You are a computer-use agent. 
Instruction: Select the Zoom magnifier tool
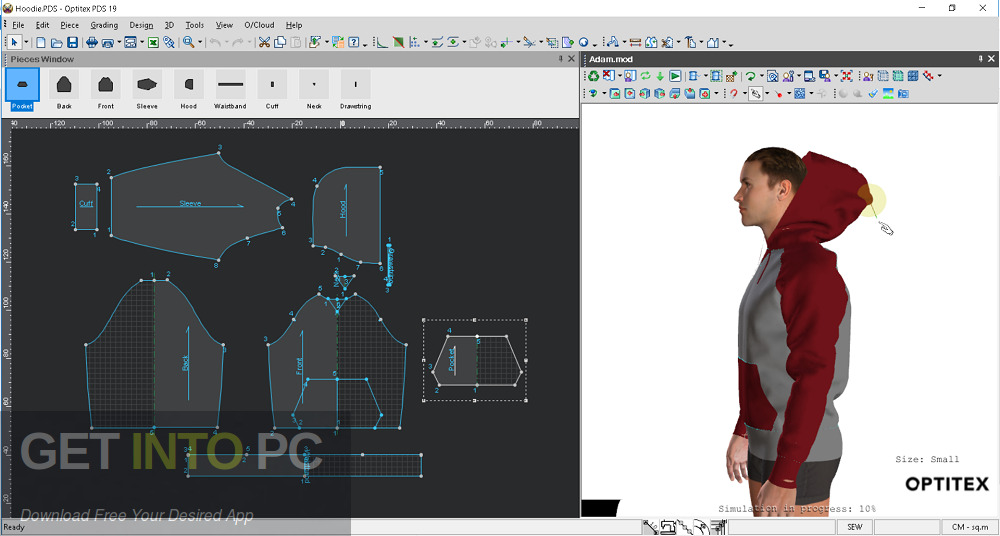[189, 43]
